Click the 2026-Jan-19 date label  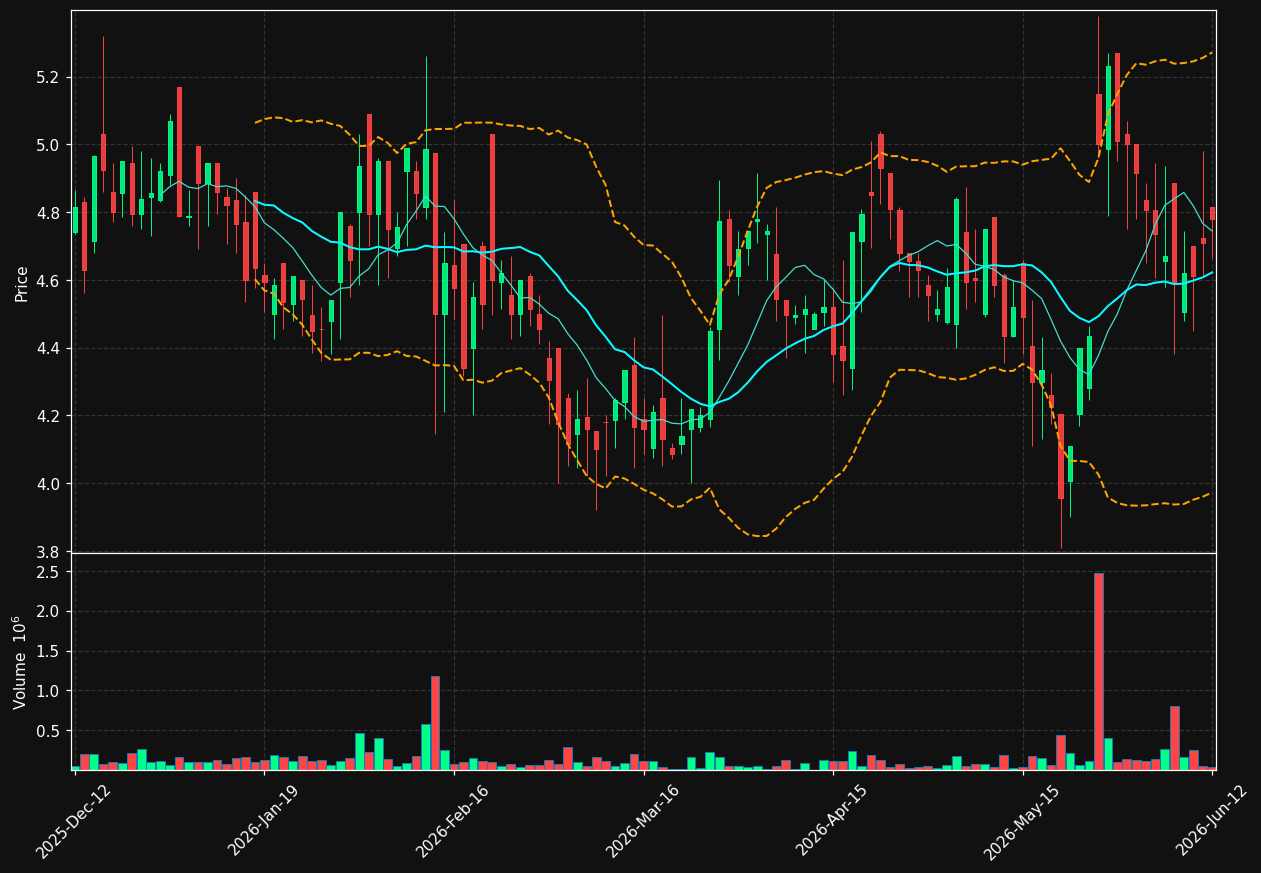click(263, 821)
